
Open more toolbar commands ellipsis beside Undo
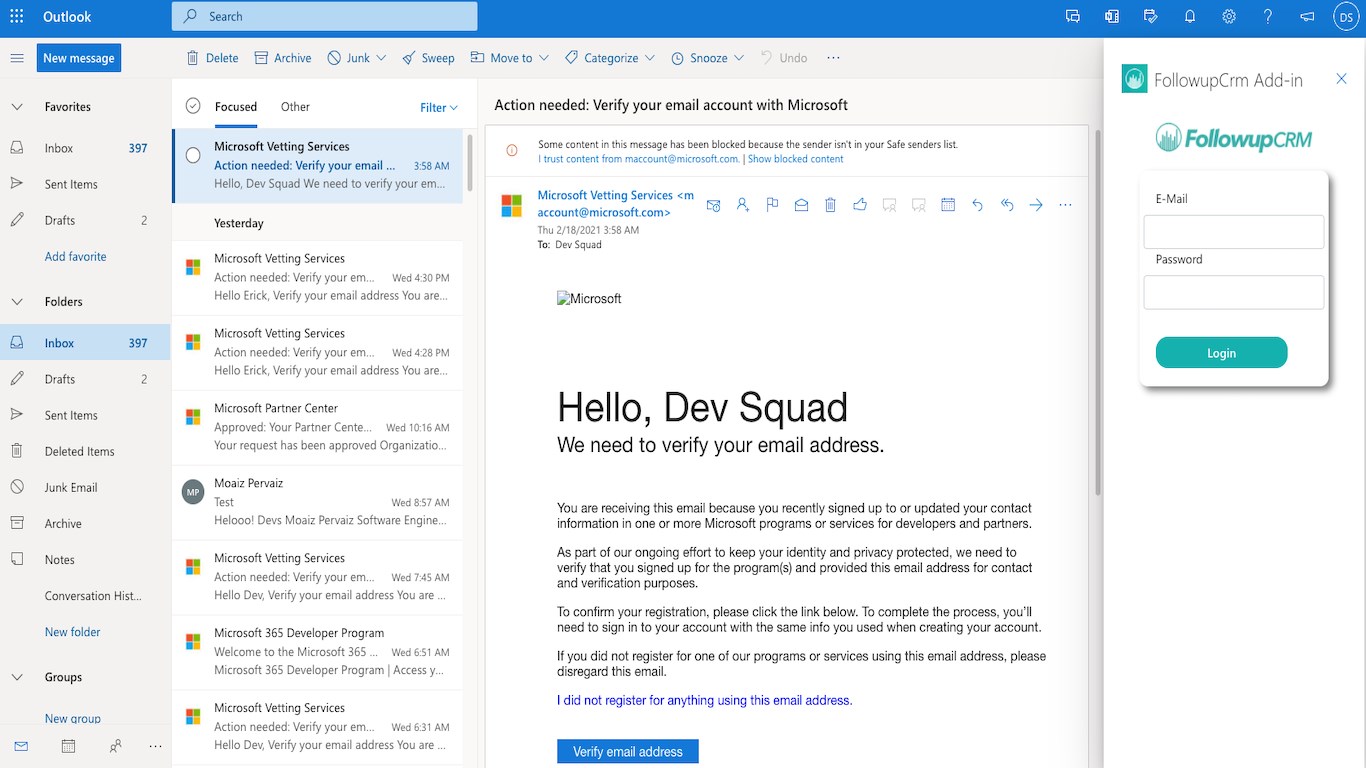click(833, 58)
